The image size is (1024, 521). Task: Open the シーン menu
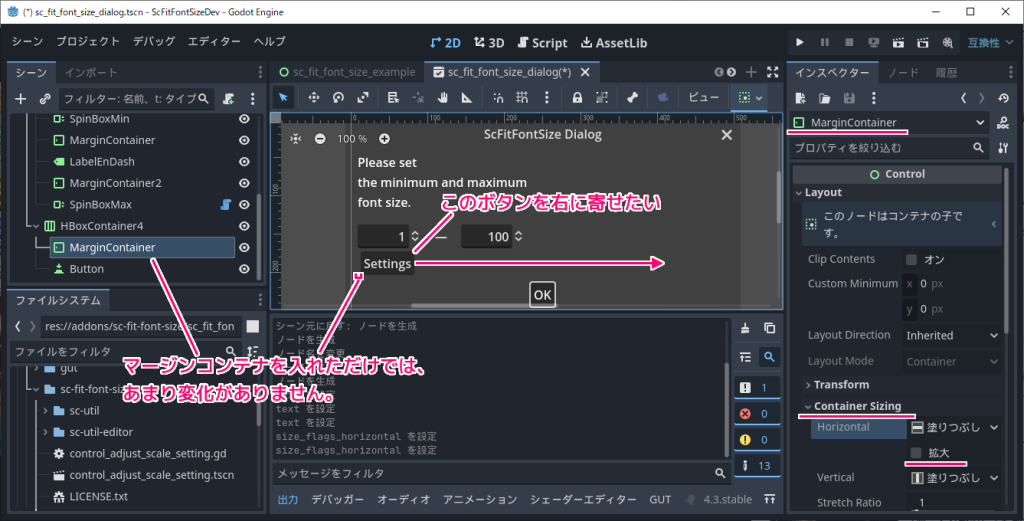tap(27, 41)
